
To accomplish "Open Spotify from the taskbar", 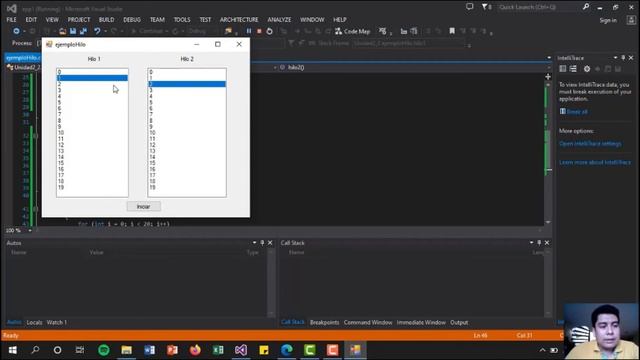I will pyautogui.click(x=104, y=350).
